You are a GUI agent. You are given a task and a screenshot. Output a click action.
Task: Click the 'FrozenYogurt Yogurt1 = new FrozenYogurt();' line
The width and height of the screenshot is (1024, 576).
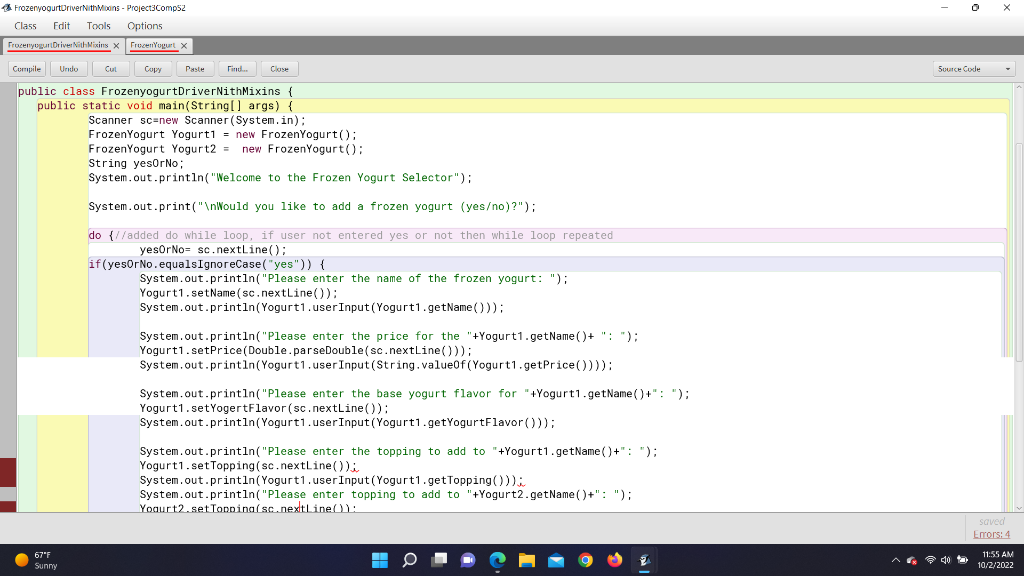[223, 135]
